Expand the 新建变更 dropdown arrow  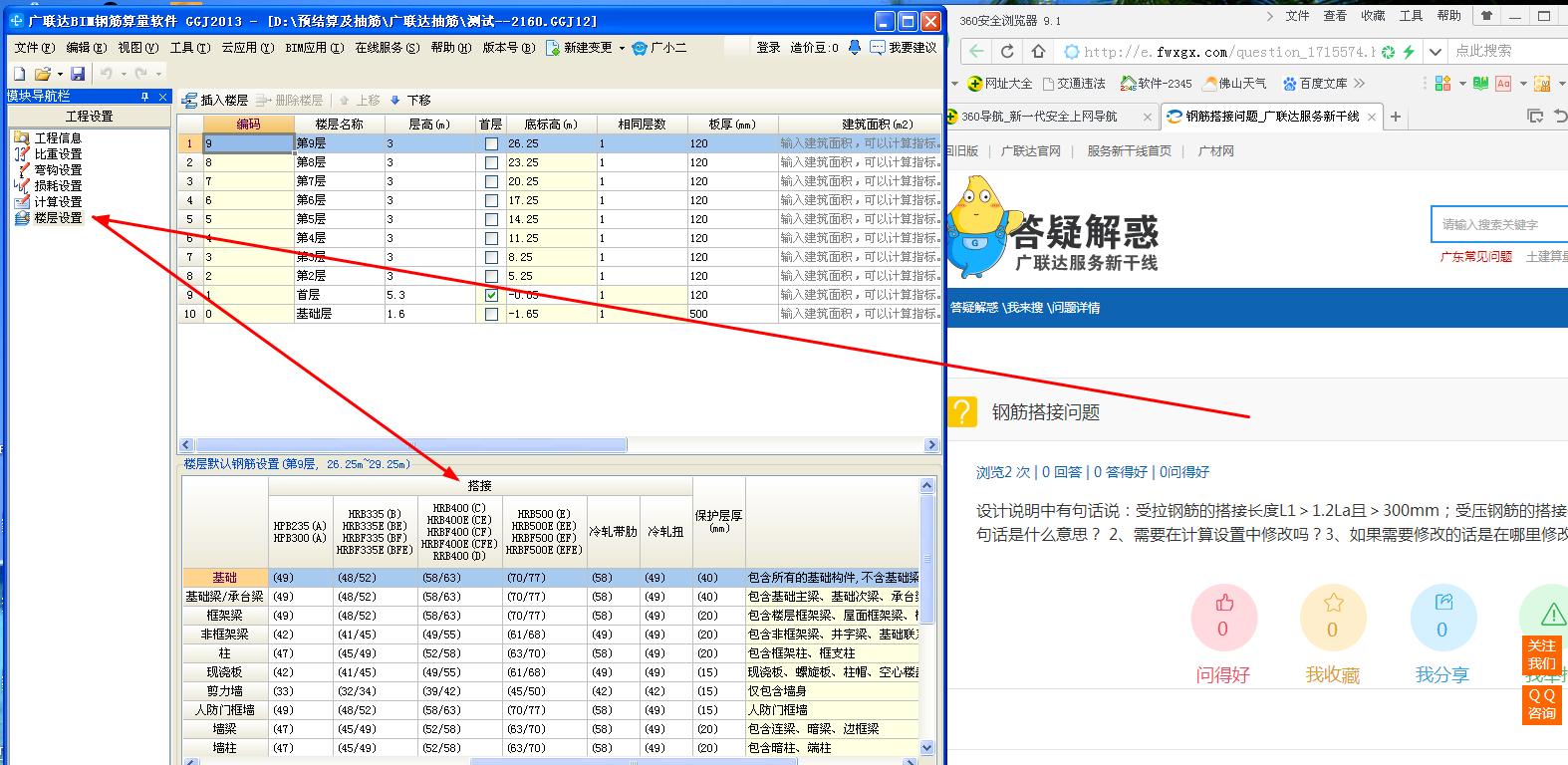click(x=622, y=48)
